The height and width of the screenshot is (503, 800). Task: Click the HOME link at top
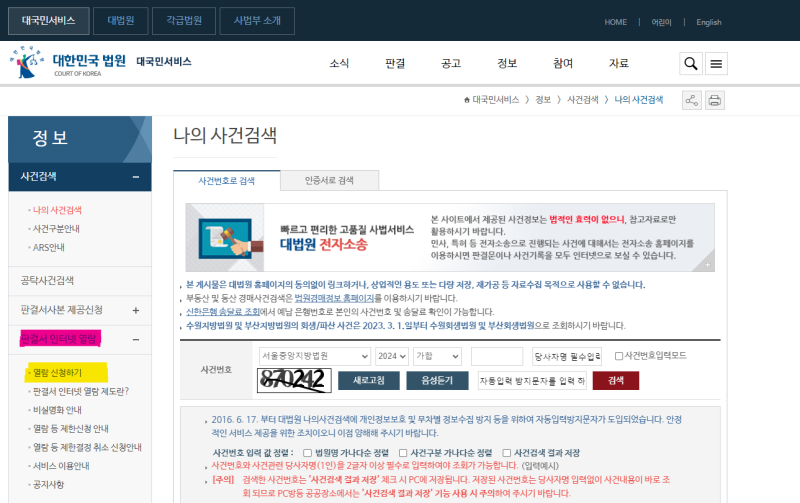[615, 22]
